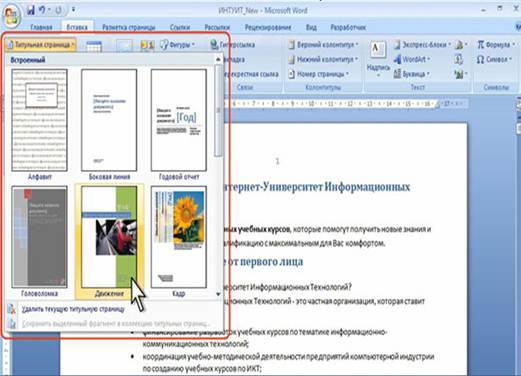Insert a Формула equation
521x376 pixels.
tap(496, 45)
